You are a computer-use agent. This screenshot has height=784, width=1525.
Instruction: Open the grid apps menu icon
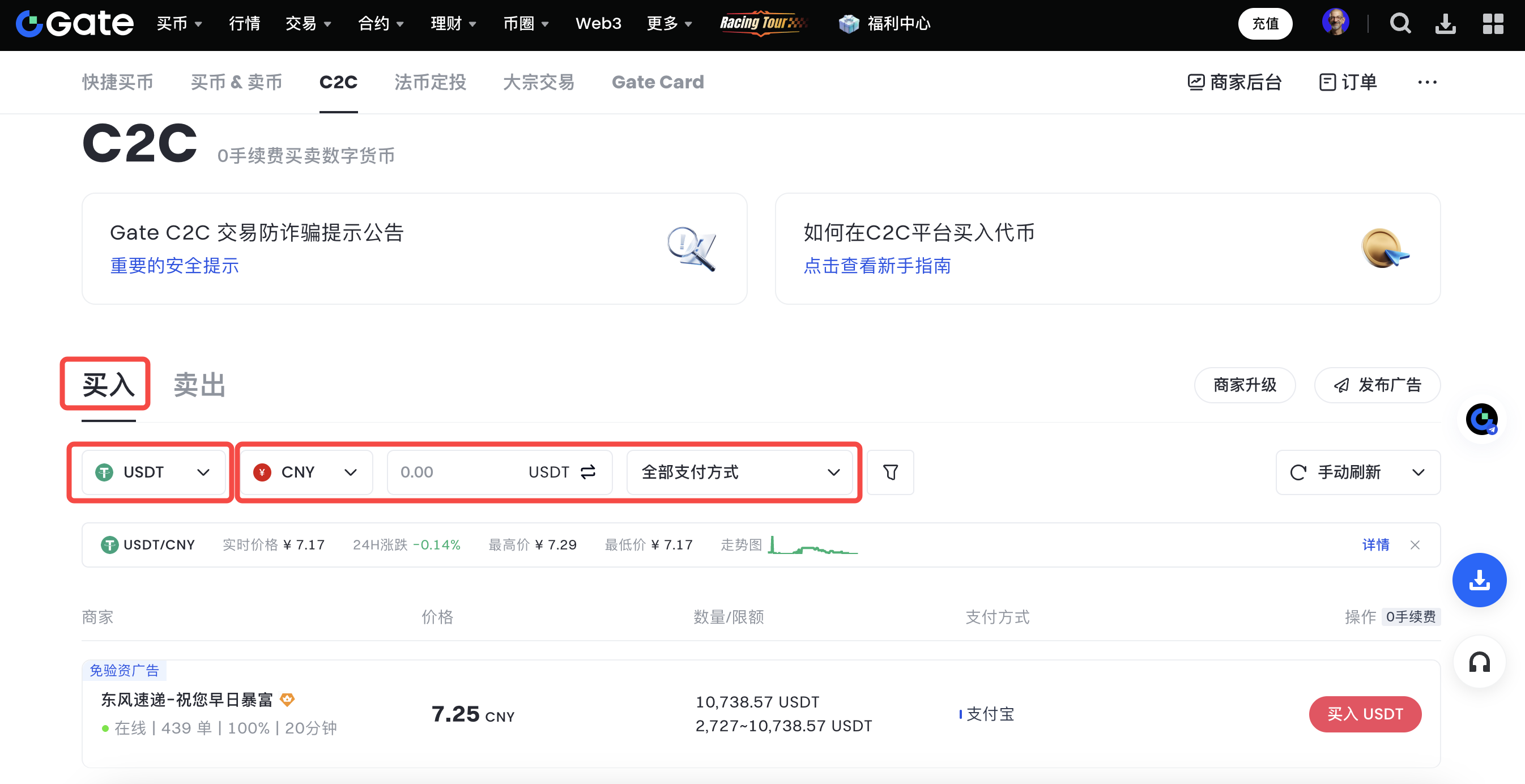coord(1493,24)
